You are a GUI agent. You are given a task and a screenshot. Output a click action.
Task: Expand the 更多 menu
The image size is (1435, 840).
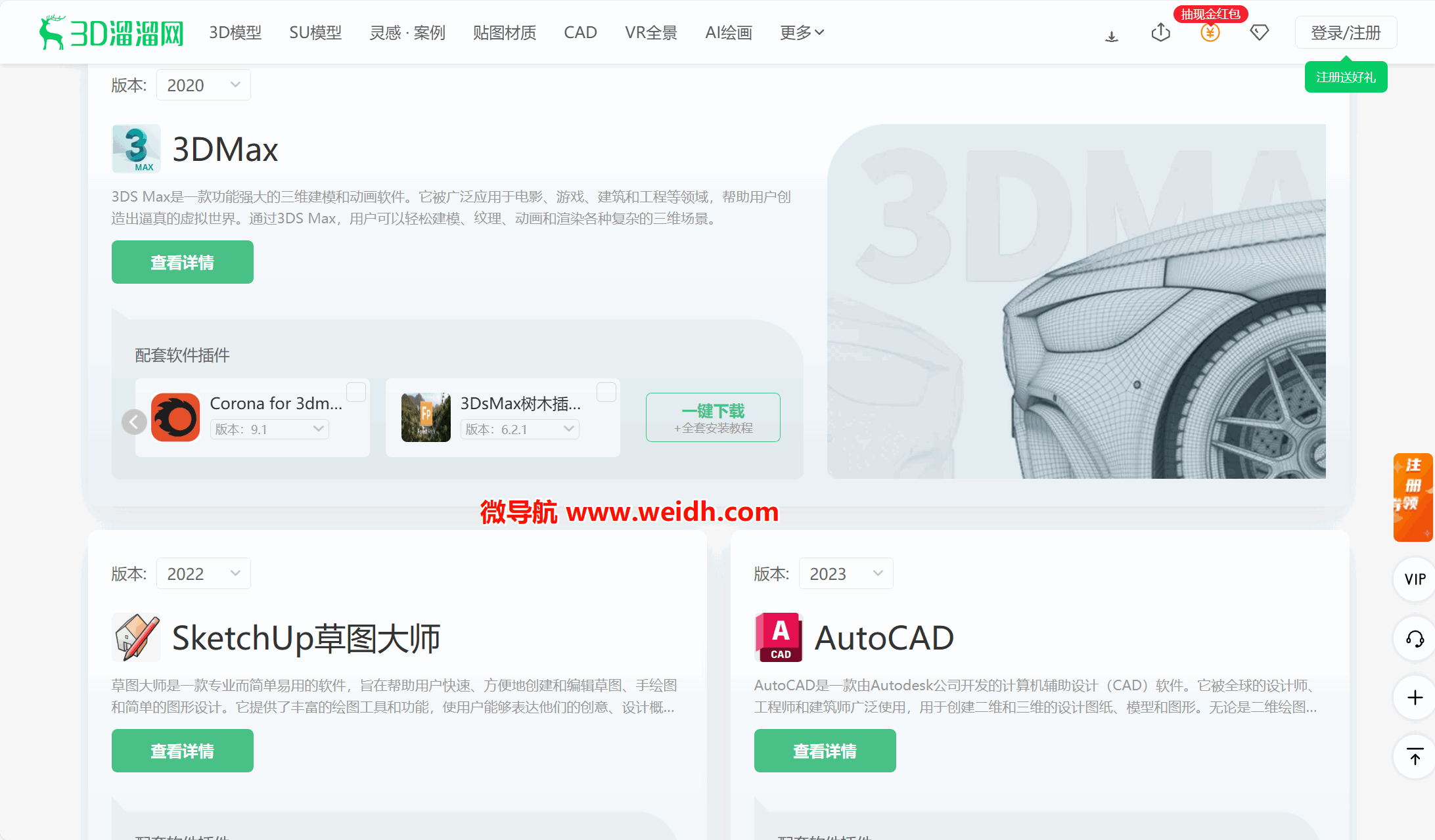pos(802,32)
